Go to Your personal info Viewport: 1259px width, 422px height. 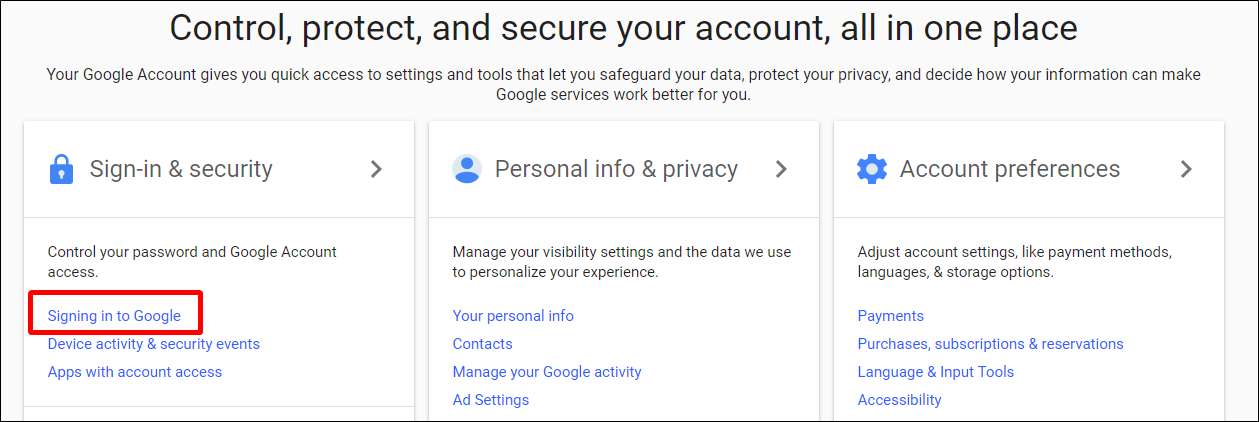tap(513, 316)
